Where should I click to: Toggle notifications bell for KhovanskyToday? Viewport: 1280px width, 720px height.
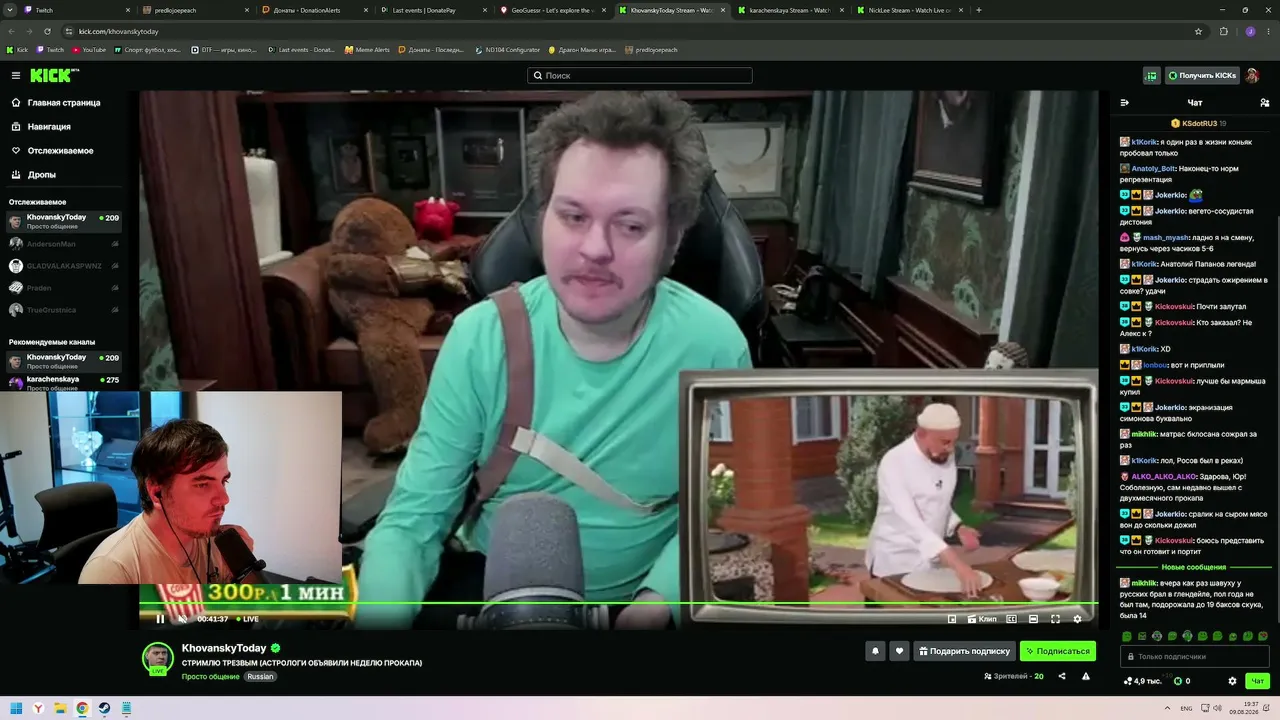coord(875,651)
